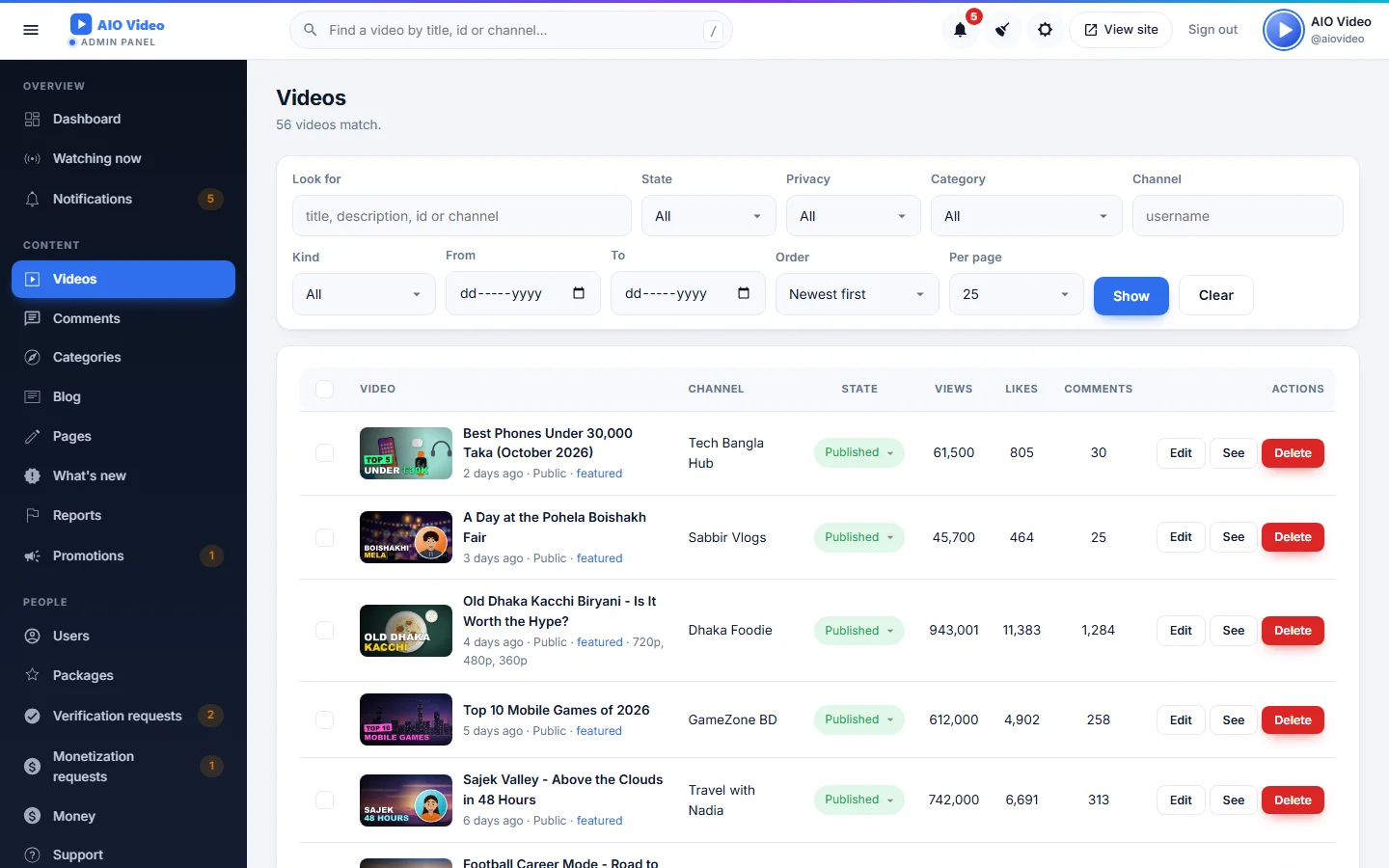Click the Pages pencil icon
Viewport: 1389px width, 868px height.
point(33,436)
